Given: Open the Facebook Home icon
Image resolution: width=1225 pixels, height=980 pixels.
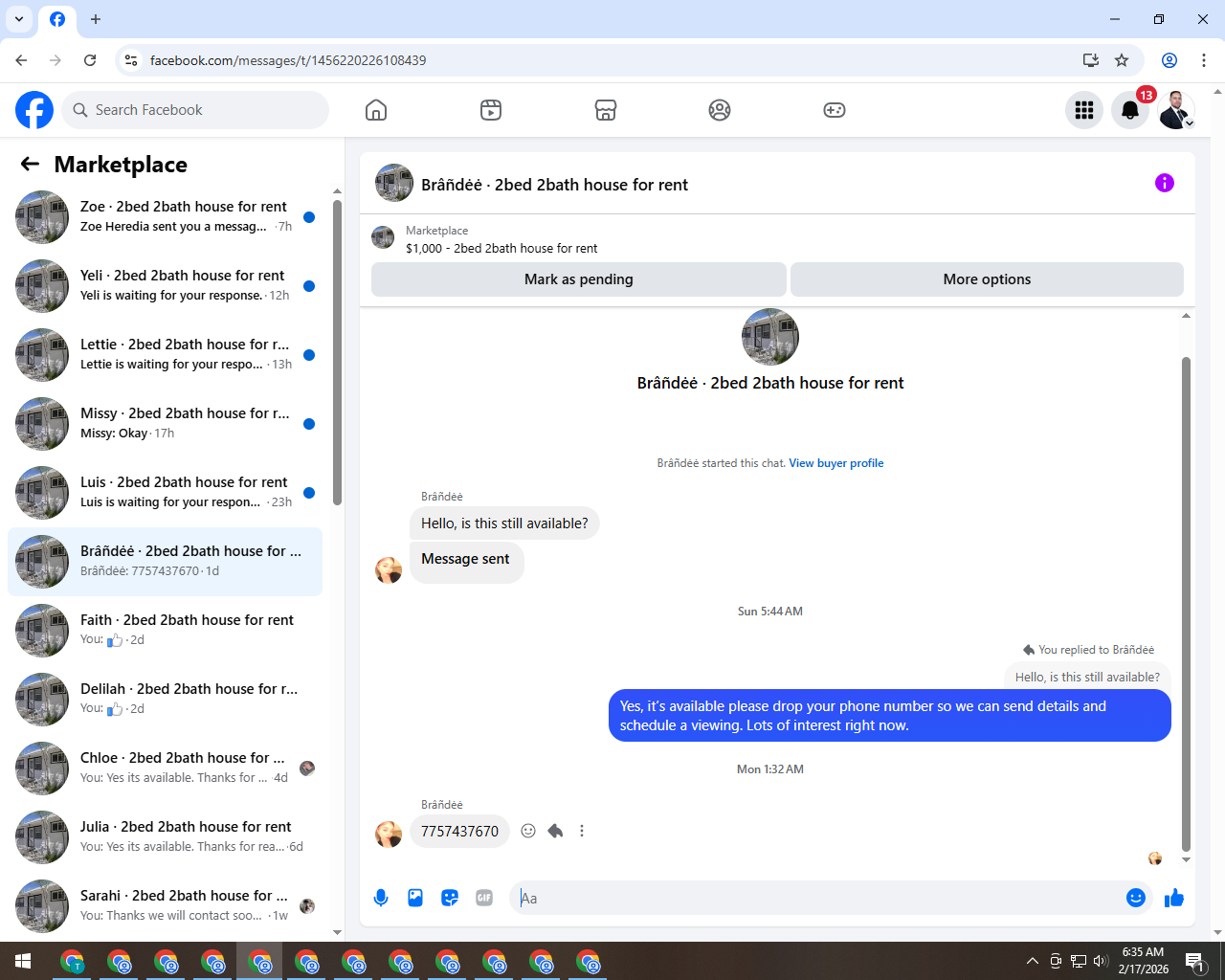Looking at the screenshot, I should tap(376, 110).
